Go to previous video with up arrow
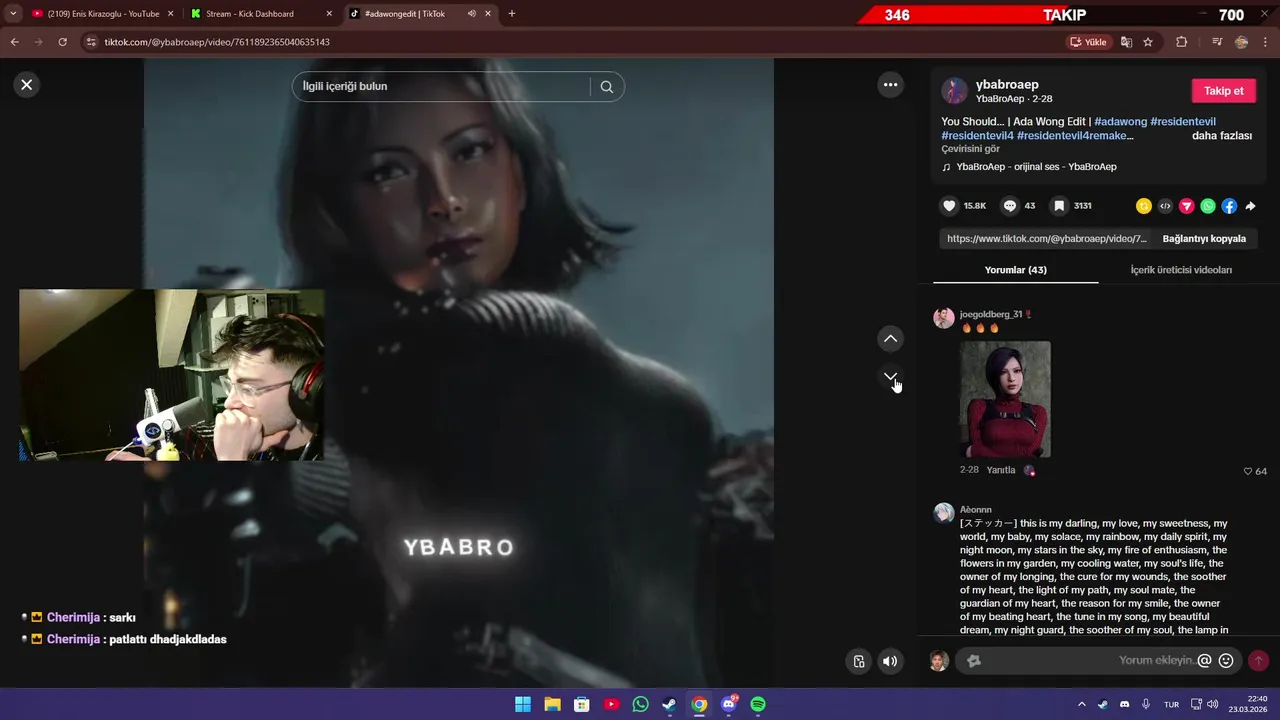The image size is (1280, 720). tap(890, 339)
